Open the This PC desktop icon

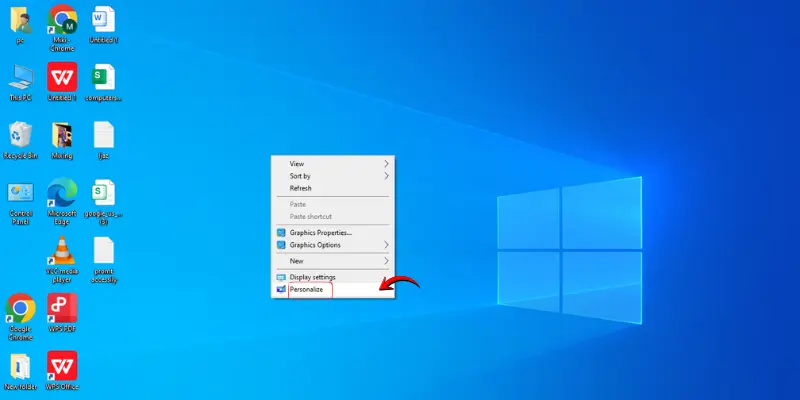[20, 78]
